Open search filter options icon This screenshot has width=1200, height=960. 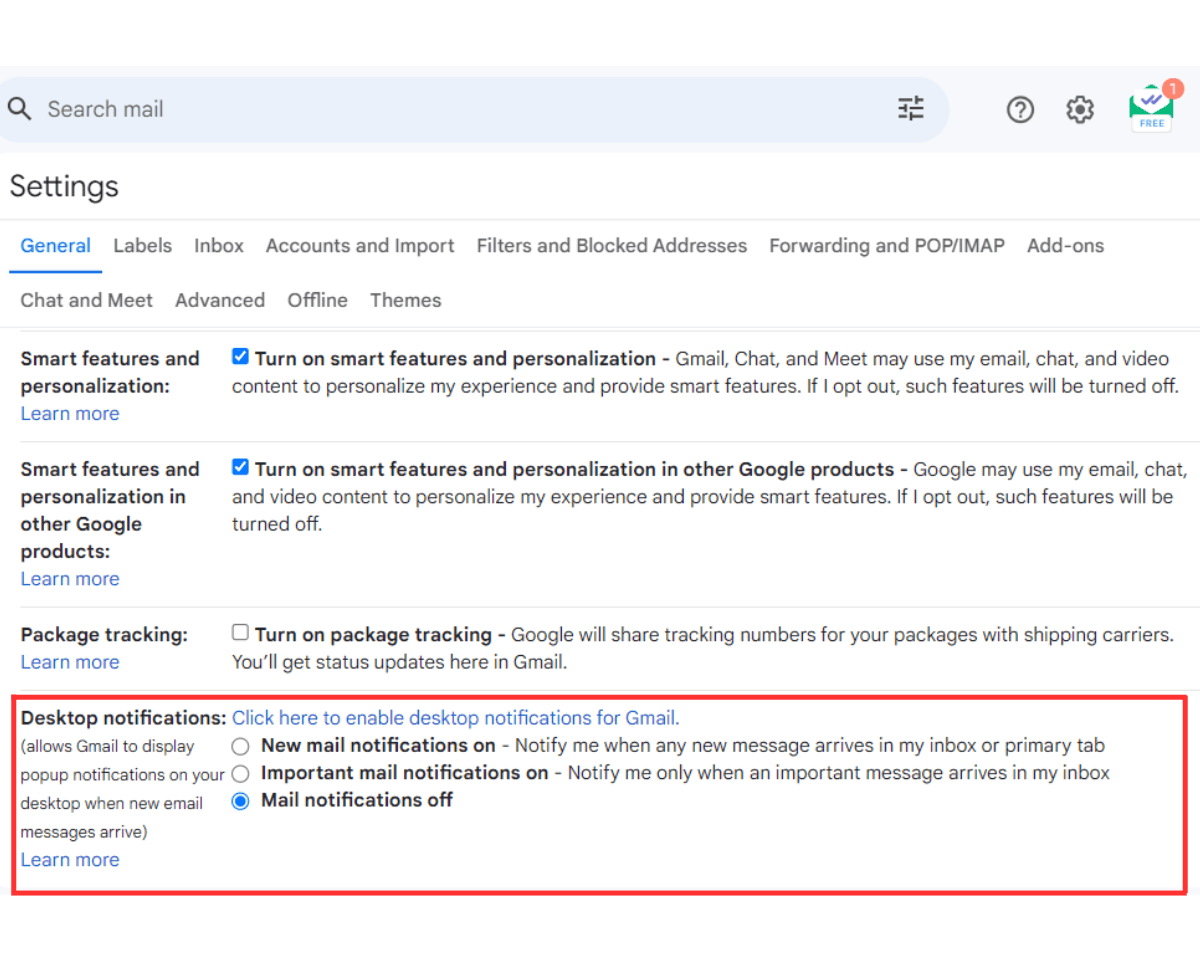[911, 109]
